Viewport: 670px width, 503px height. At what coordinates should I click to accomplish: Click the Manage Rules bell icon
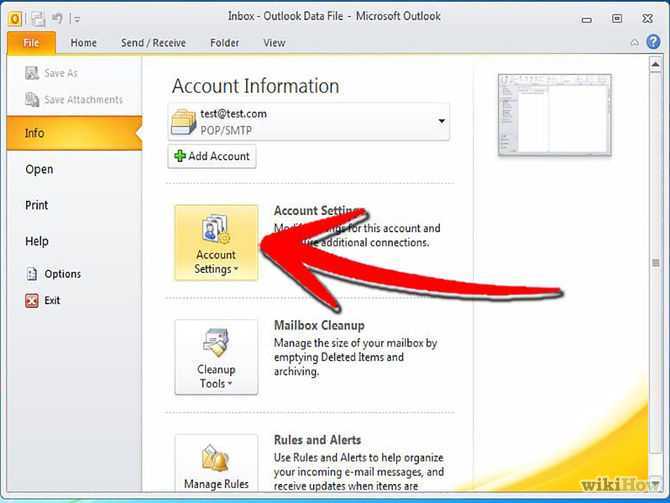(216, 458)
